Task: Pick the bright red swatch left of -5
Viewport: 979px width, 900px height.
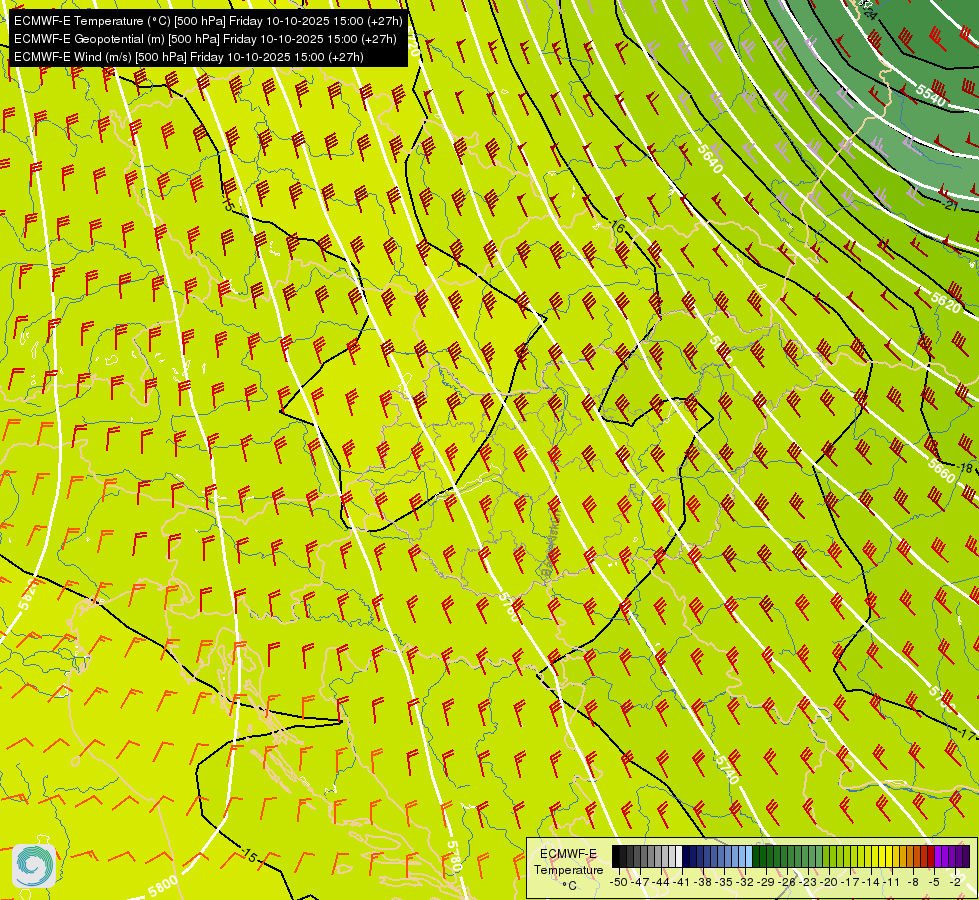Action: [931, 856]
